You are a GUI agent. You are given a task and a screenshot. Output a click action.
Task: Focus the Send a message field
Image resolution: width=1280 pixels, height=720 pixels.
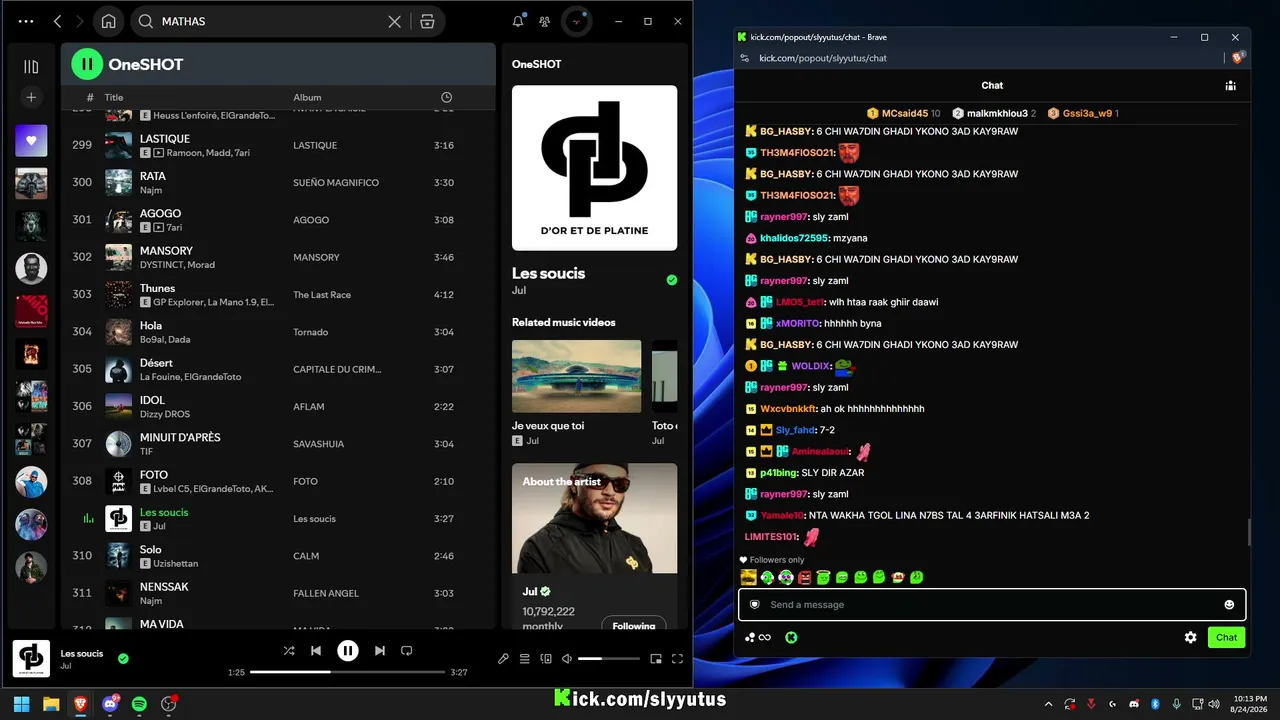(990, 605)
